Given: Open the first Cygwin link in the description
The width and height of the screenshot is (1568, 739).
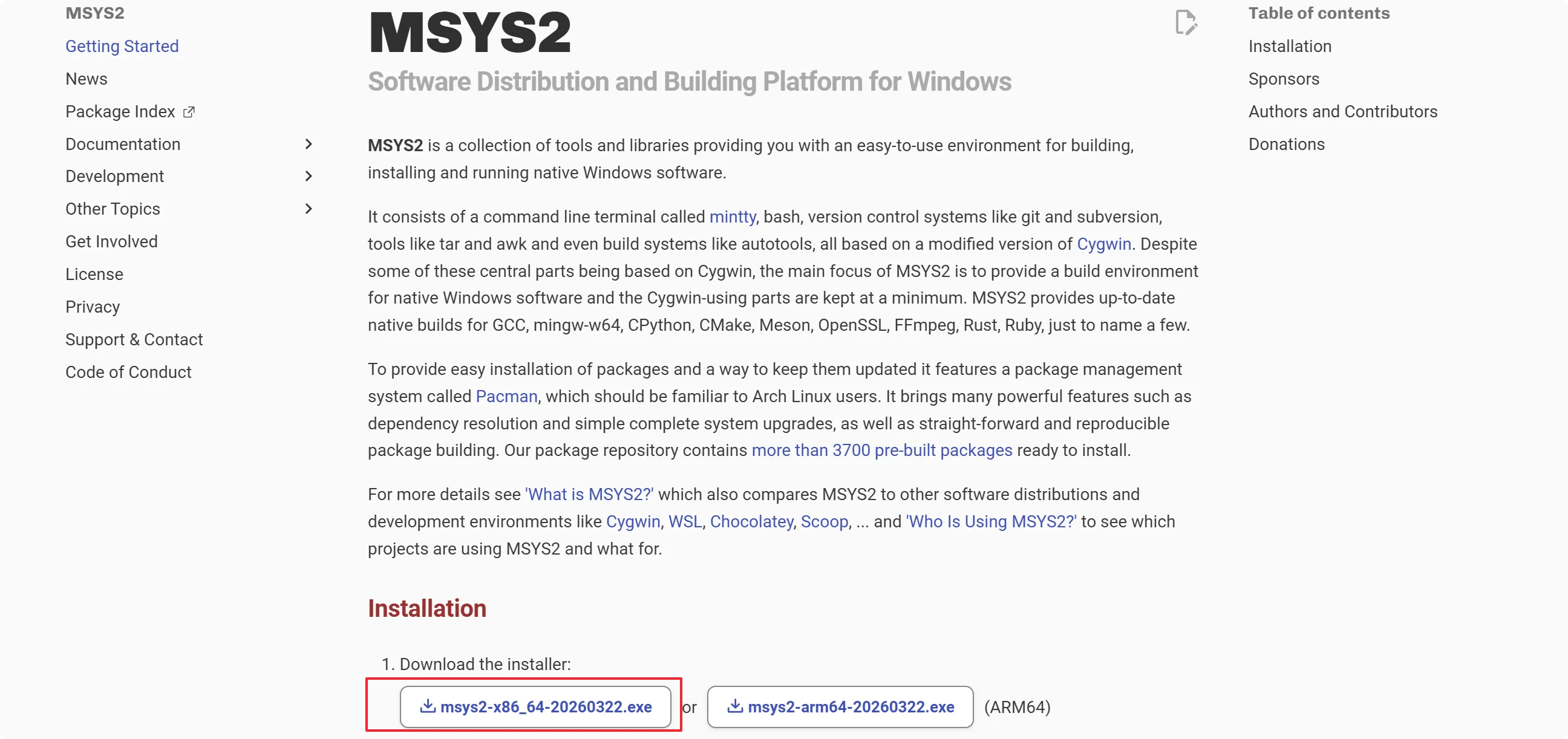Looking at the screenshot, I should pos(1104,244).
